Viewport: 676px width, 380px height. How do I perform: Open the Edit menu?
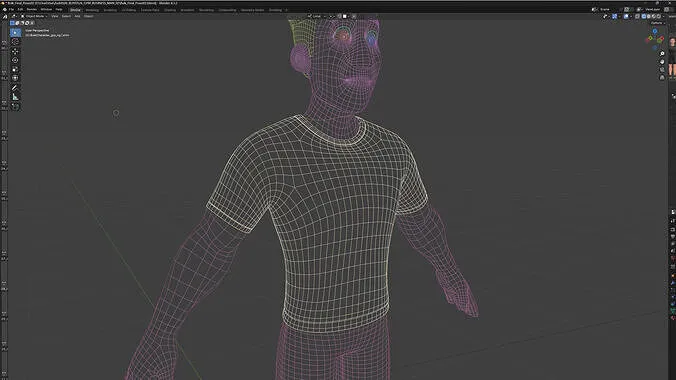tap(20, 9)
